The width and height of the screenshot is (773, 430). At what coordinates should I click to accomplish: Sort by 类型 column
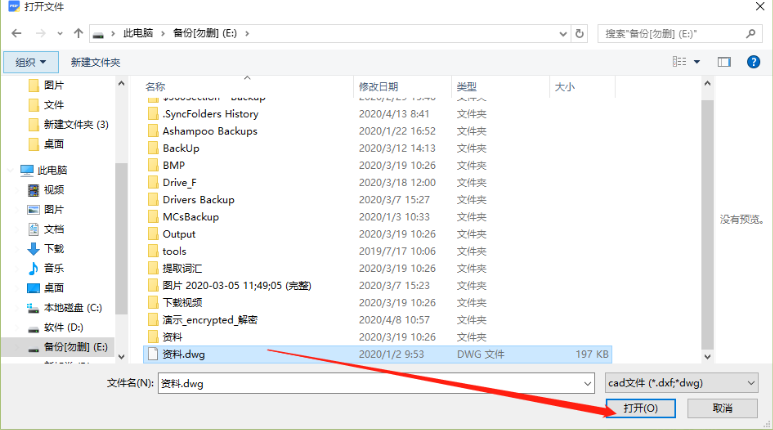(466, 86)
